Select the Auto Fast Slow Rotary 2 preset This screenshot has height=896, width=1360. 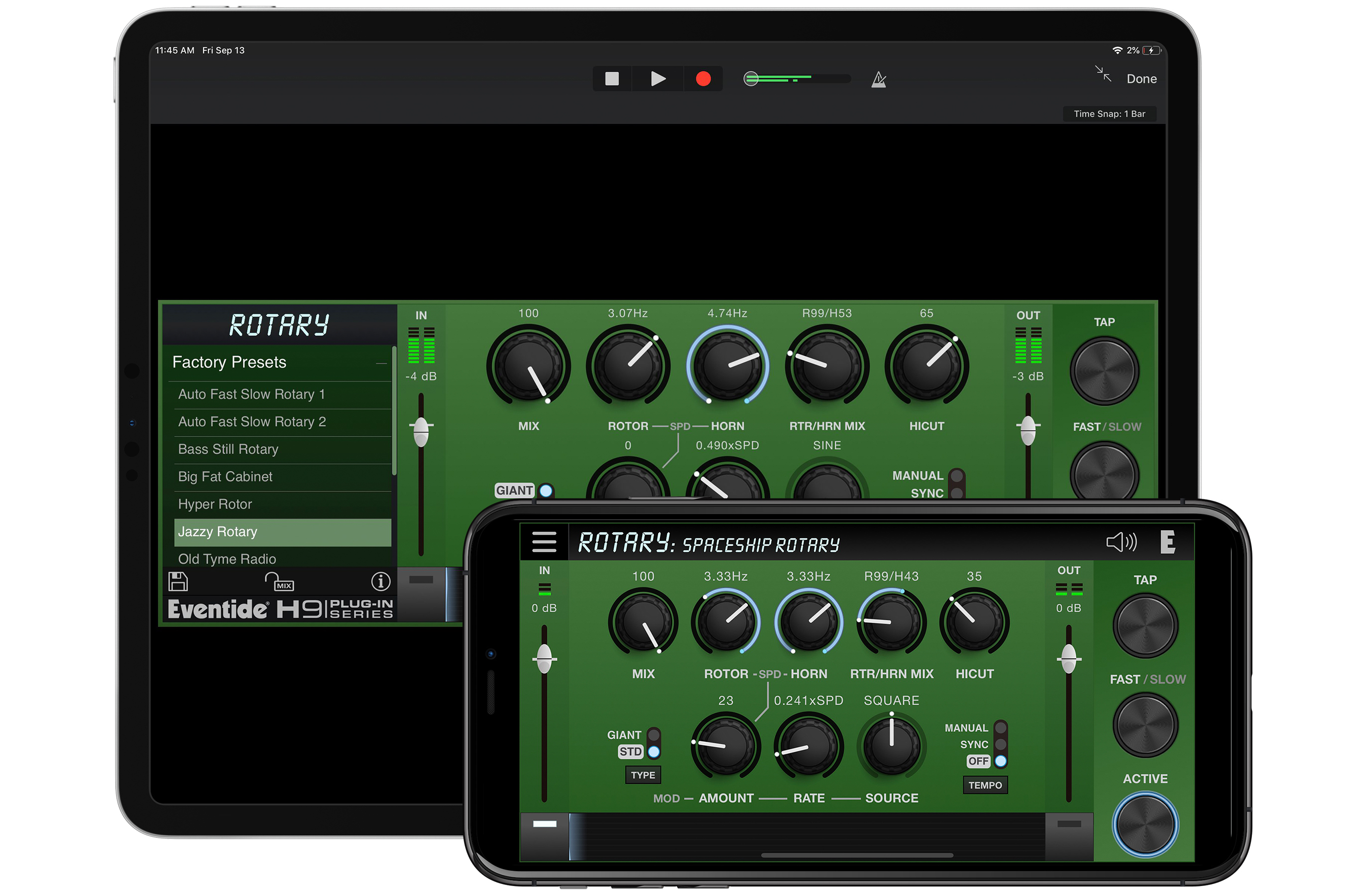tap(282, 422)
